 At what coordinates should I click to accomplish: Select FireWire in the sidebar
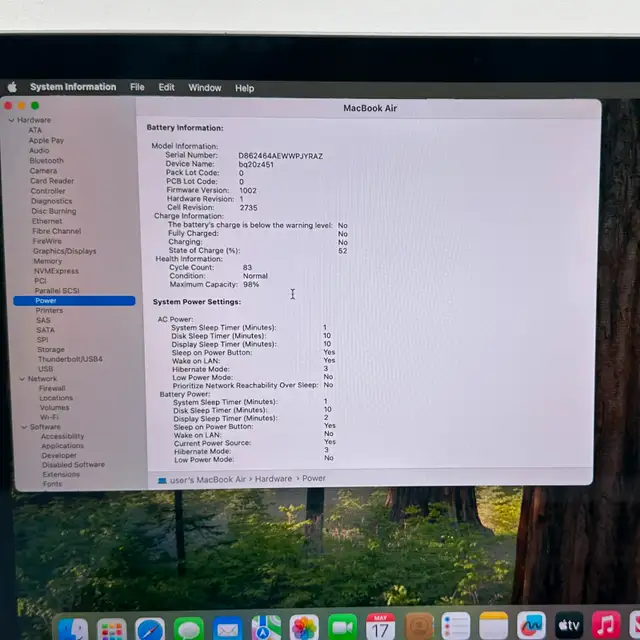(47, 241)
